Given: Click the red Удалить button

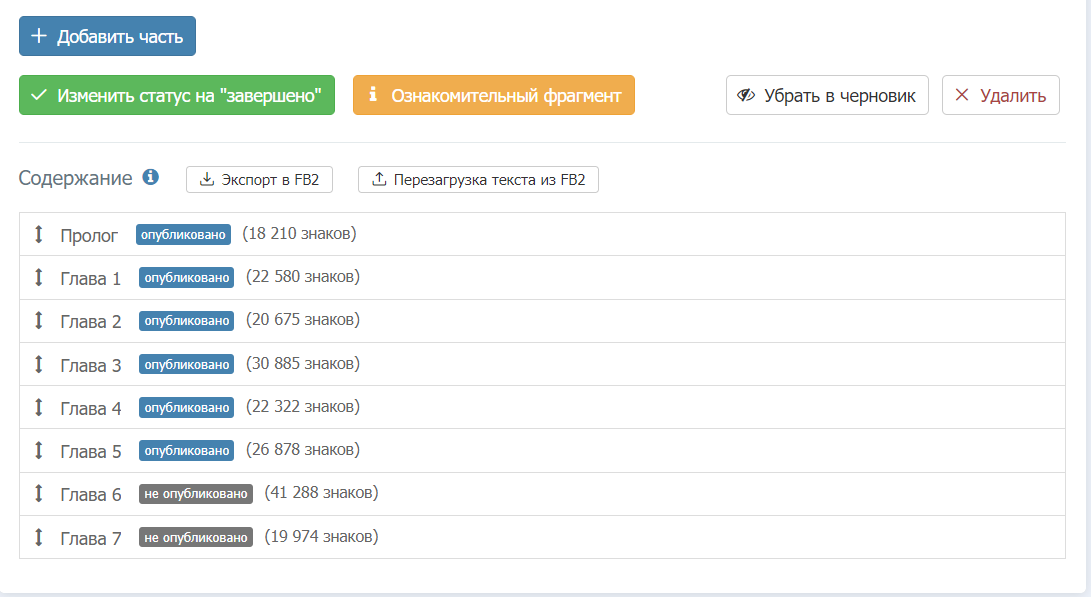Looking at the screenshot, I should 1001,95.
